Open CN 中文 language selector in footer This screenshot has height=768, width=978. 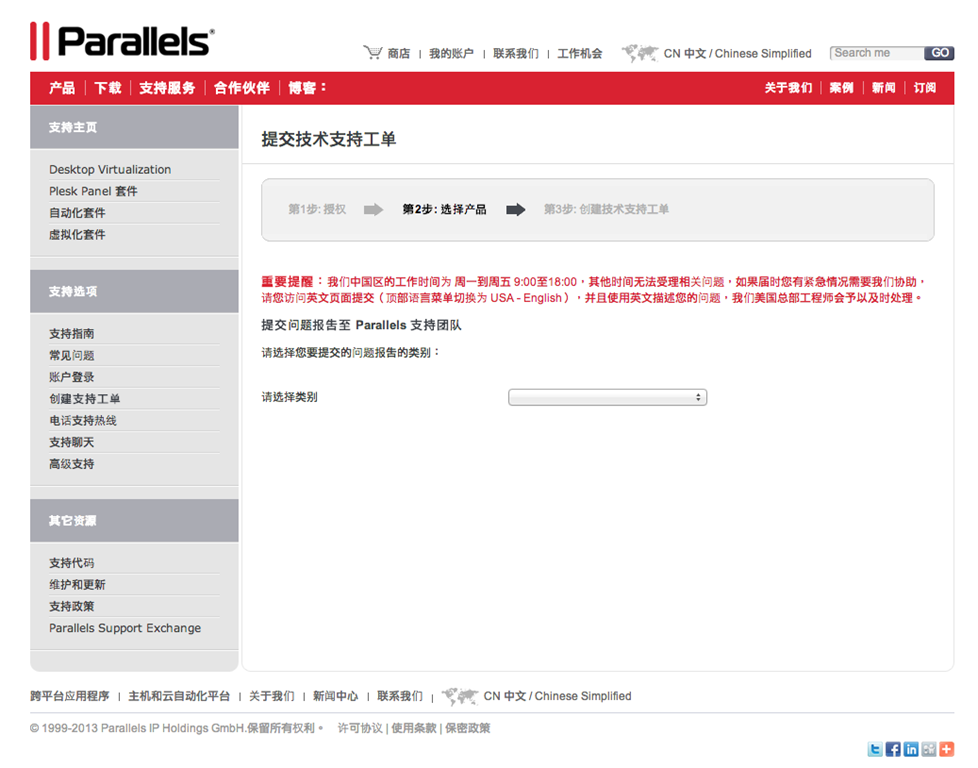coord(558,696)
